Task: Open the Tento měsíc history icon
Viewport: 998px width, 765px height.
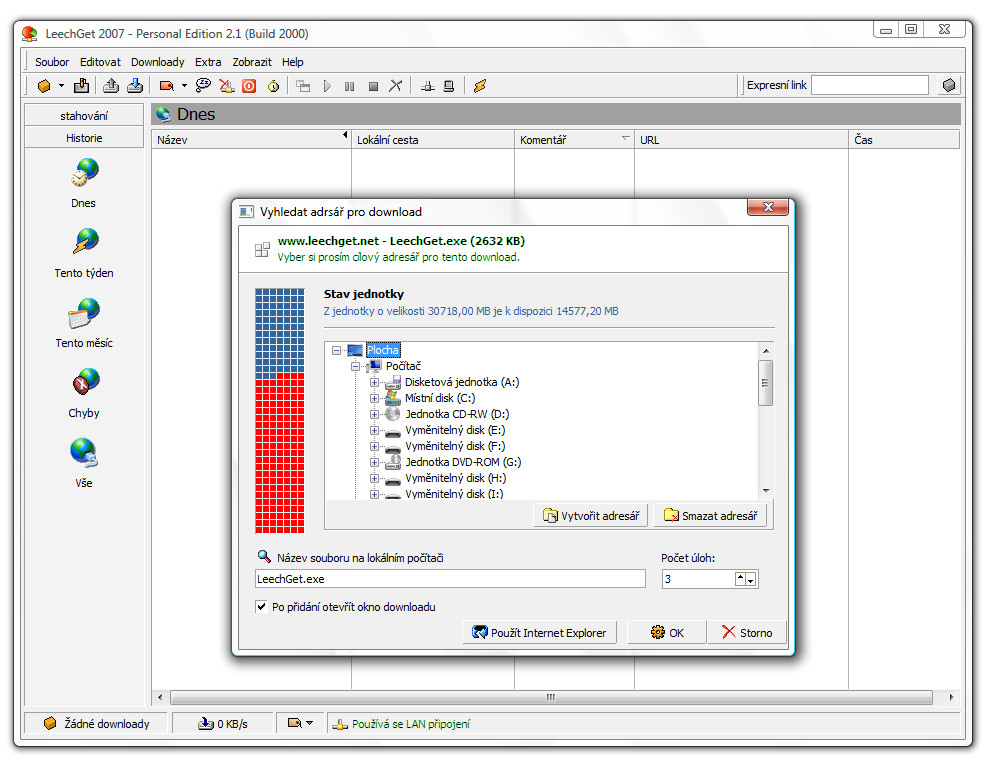Action: (85, 313)
